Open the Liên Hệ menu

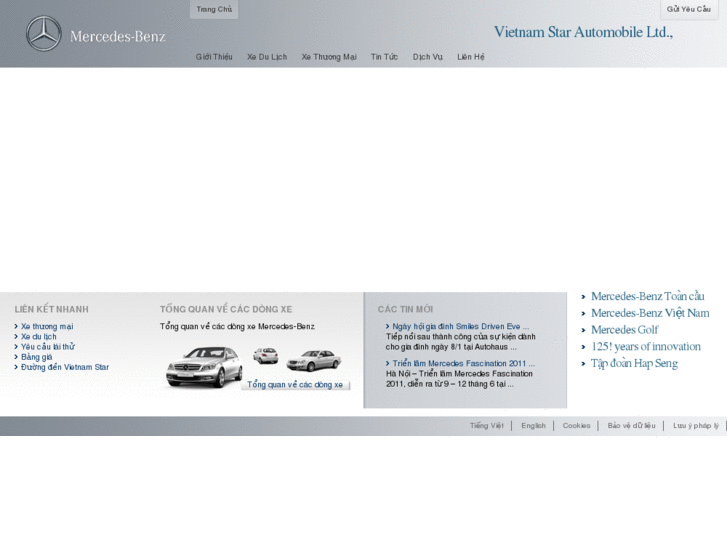click(x=471, y=57)
